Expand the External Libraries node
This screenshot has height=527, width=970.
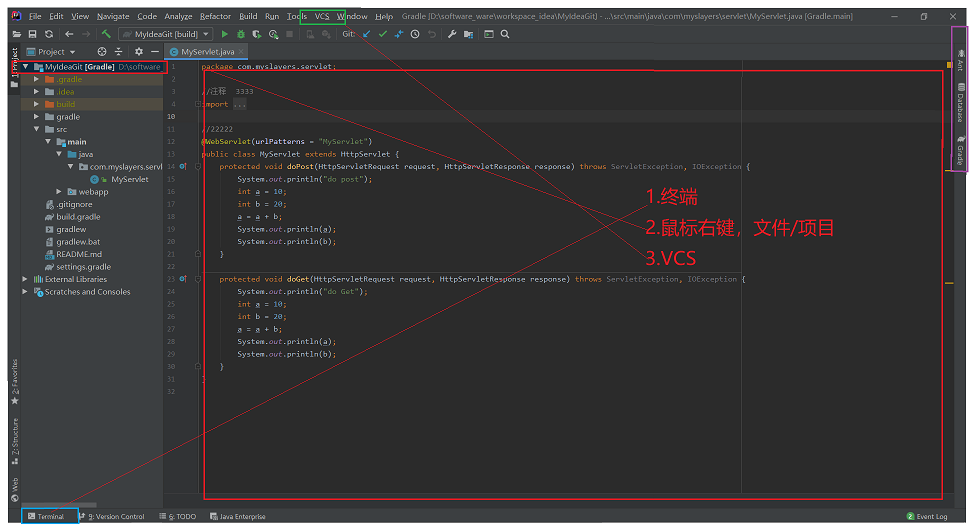pos(26,279)
